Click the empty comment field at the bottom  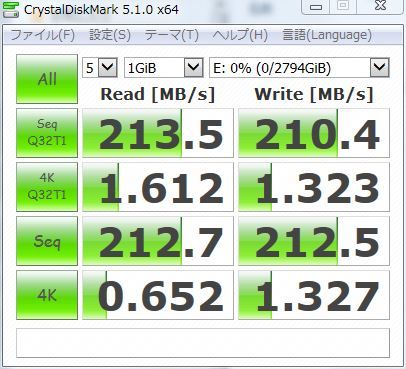[x=203, y=343]
